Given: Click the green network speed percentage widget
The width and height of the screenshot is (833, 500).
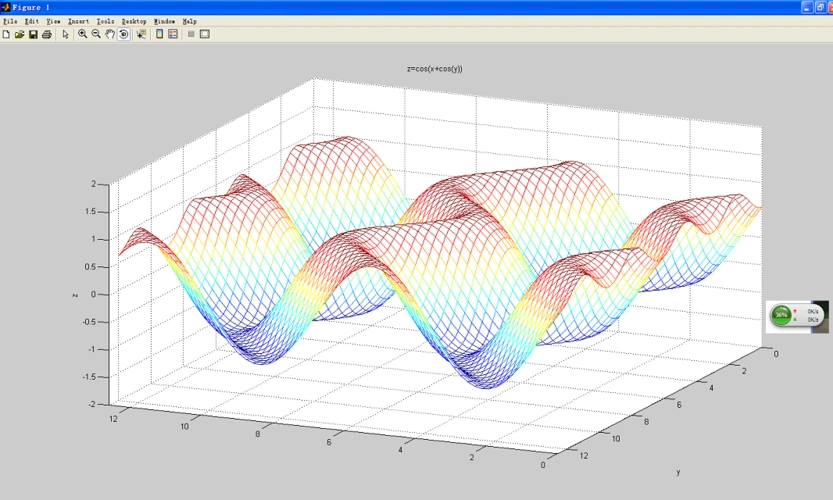Looking at the screenshot, I should click(781, 316).
